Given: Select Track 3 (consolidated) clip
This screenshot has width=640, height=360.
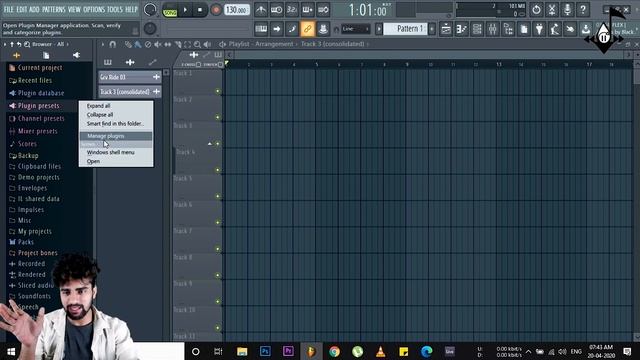Looking at the screenshot, I should tap(130, 92).
